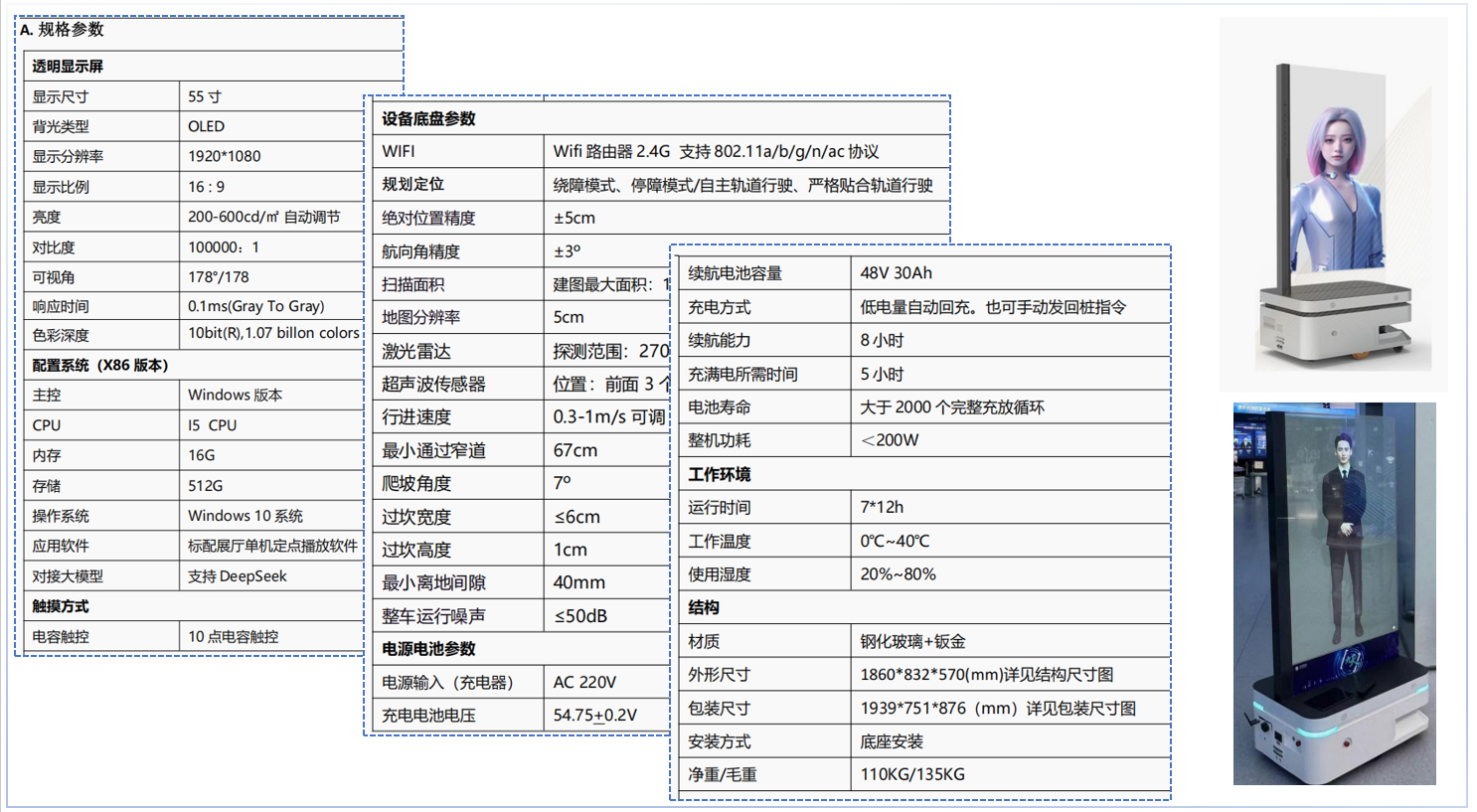The image size is (1477, 812).
Task: Select the '透明显示屏' section header
Action: tap(68, 67)
